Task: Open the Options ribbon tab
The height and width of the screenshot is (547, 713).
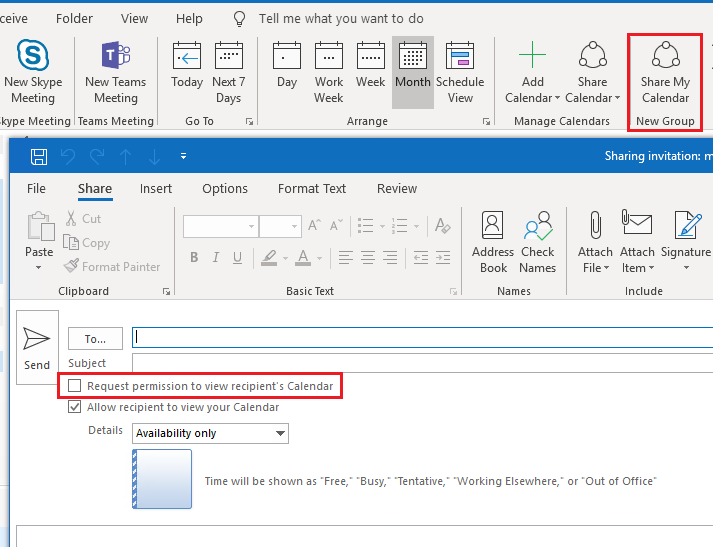Action: (225, 188)
